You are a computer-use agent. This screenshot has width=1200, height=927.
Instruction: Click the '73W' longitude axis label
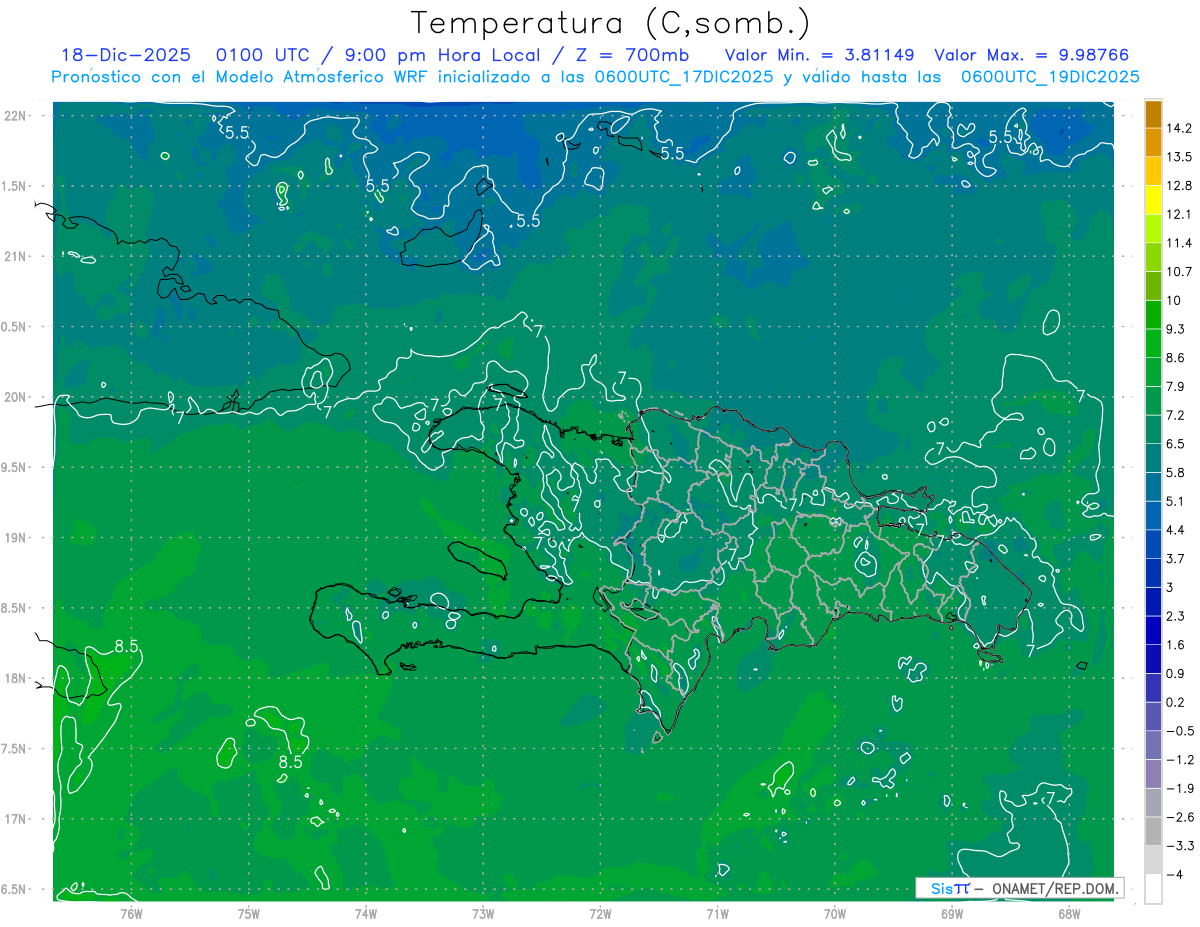coord(483,913)
